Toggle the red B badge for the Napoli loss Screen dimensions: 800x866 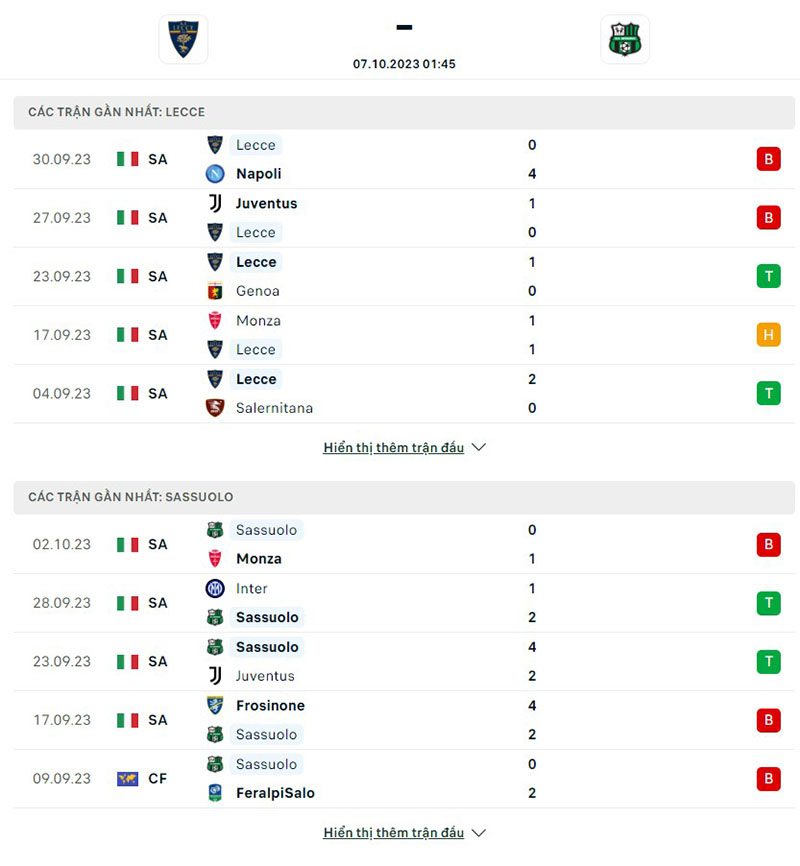point(768,158)
